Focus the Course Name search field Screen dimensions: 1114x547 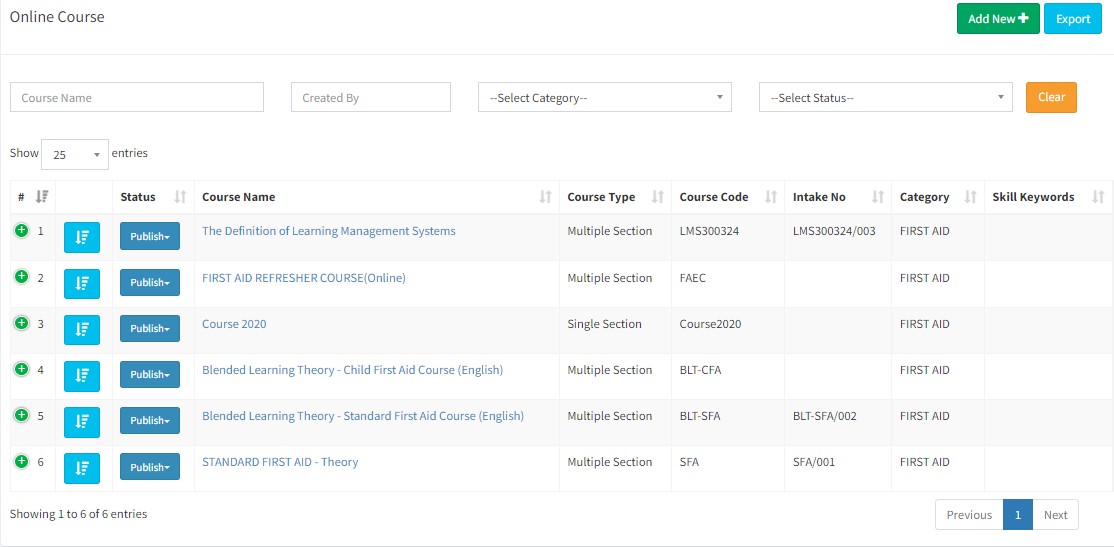point(137,97)
